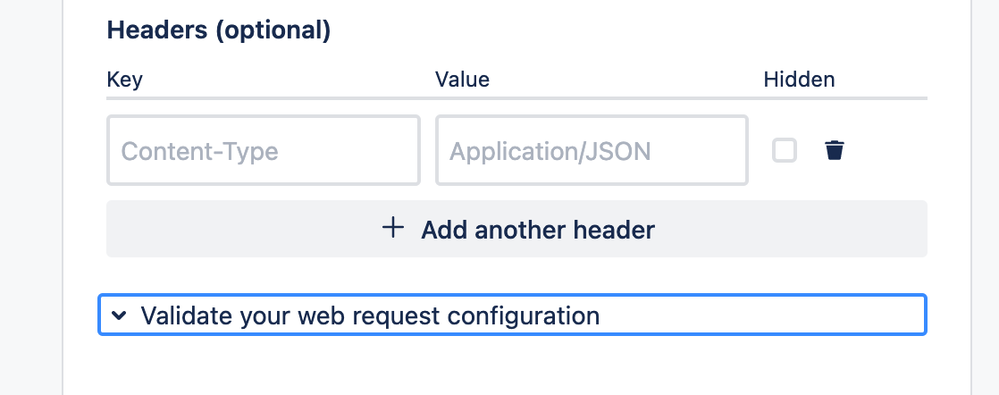Add another header

tap(517, 229)
